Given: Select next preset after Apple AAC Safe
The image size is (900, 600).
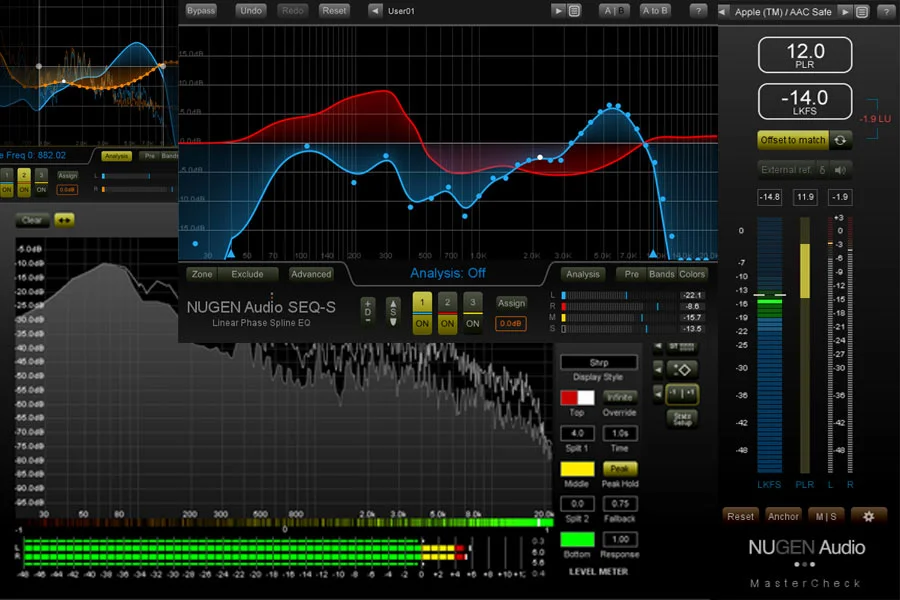Looking at the screenshot, I should 845,11.
